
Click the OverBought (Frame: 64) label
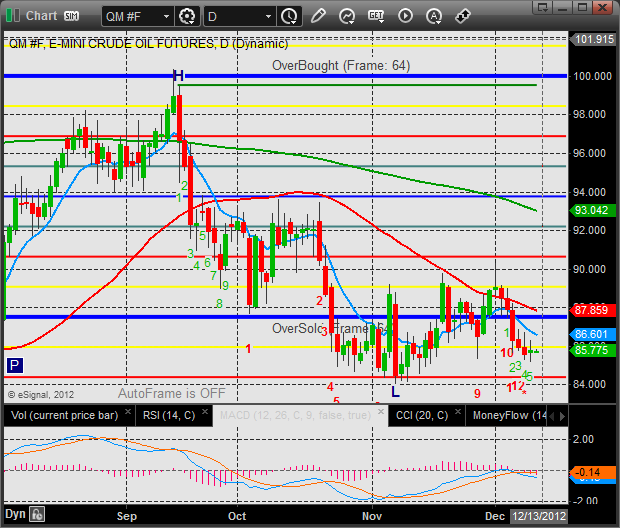(341, 65)
